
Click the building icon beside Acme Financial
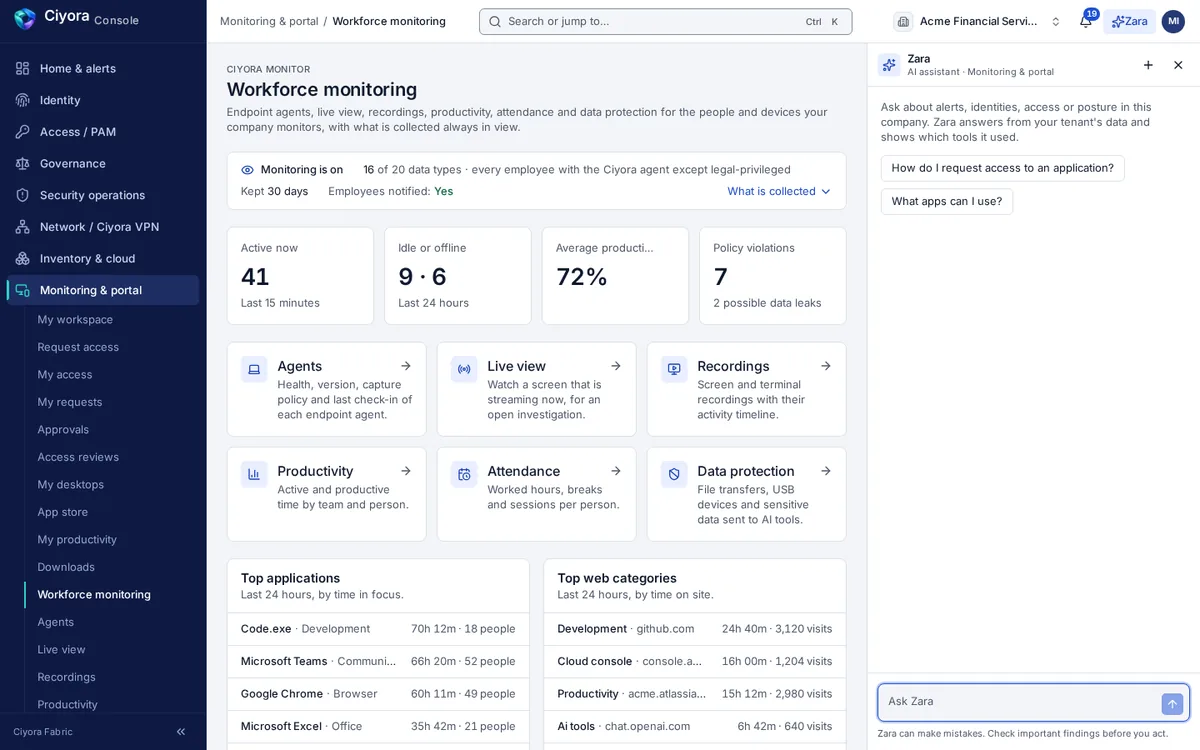pyautogui.click(x=903, y=21)
